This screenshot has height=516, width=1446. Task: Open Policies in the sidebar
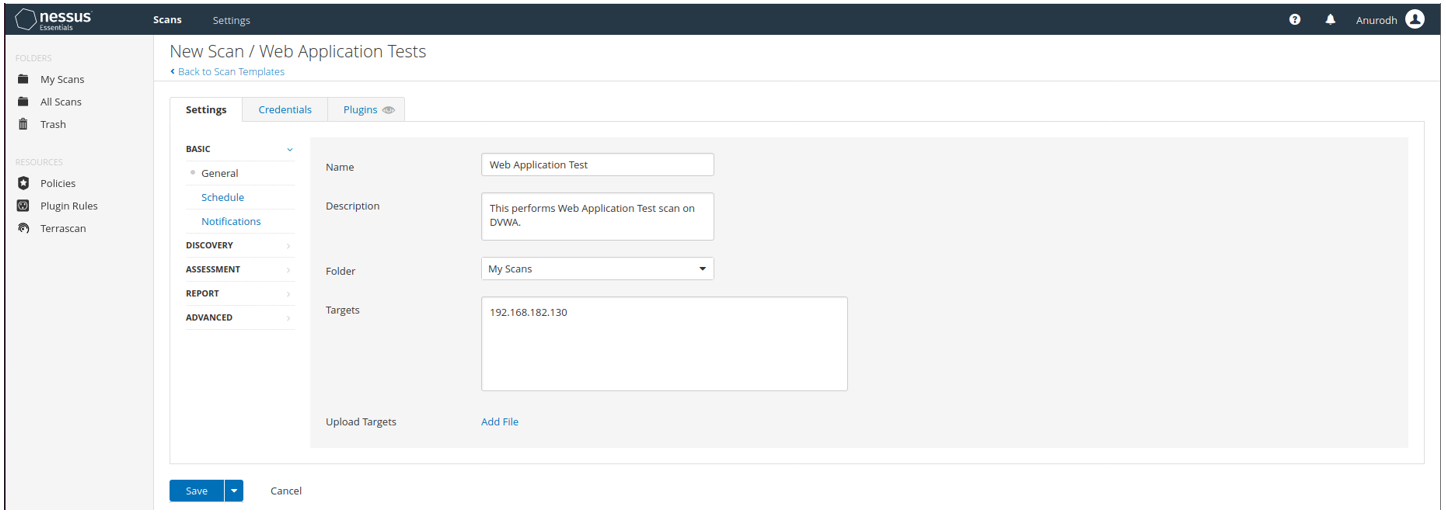coord(58,184)
